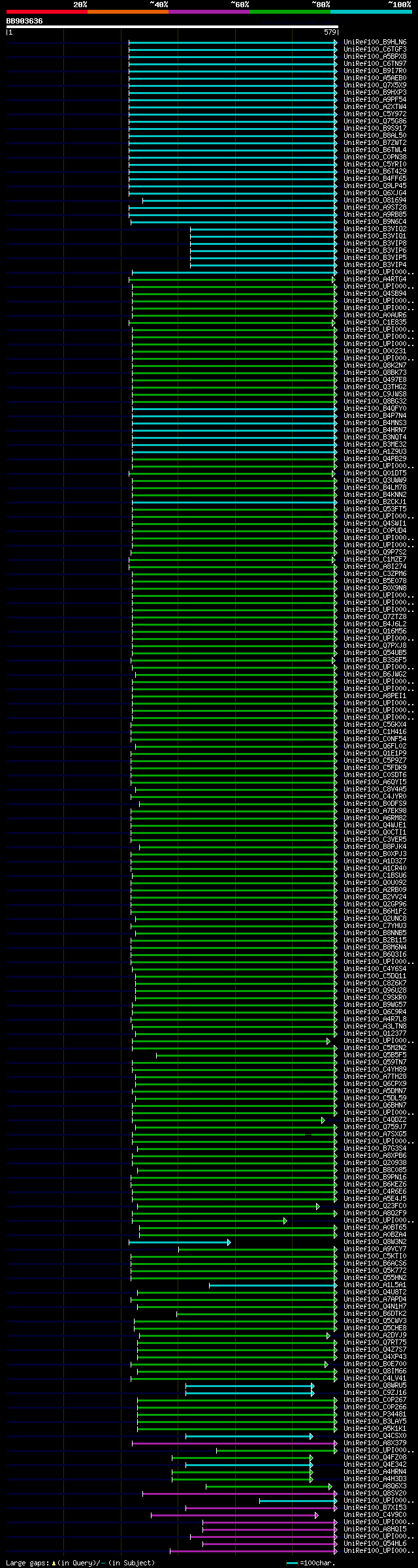Select the UniRef100_A9VCY7 label
Screen dimensions: 418x1568
pos(375,1249)
